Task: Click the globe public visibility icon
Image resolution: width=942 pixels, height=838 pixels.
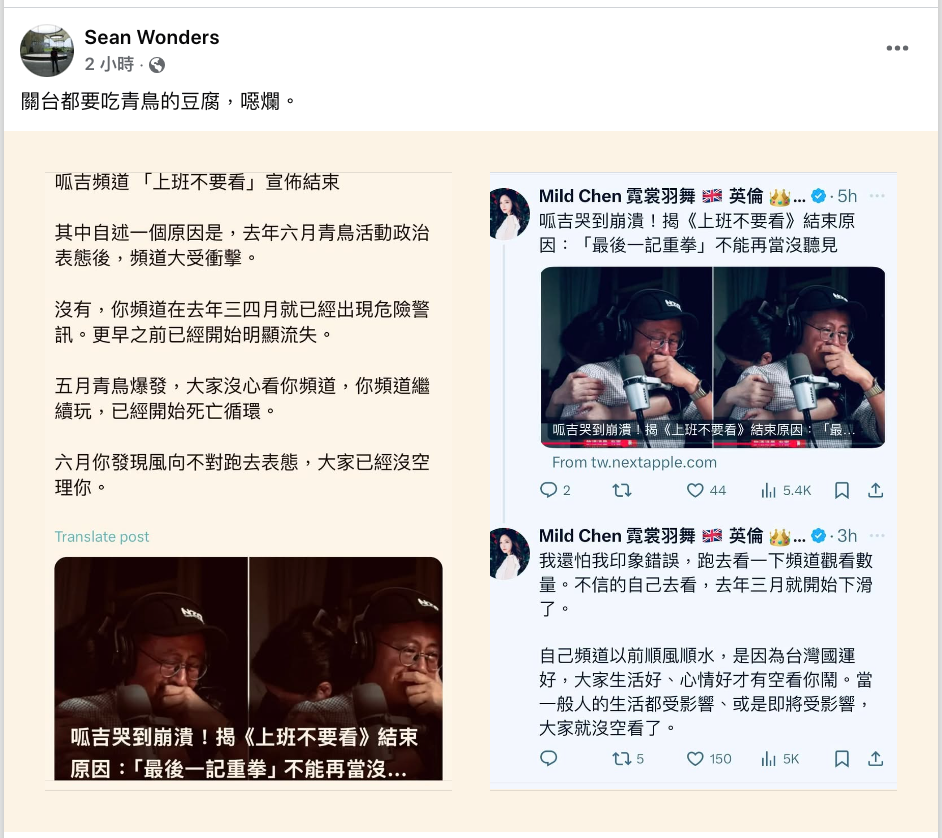Action: coord(157,65)
